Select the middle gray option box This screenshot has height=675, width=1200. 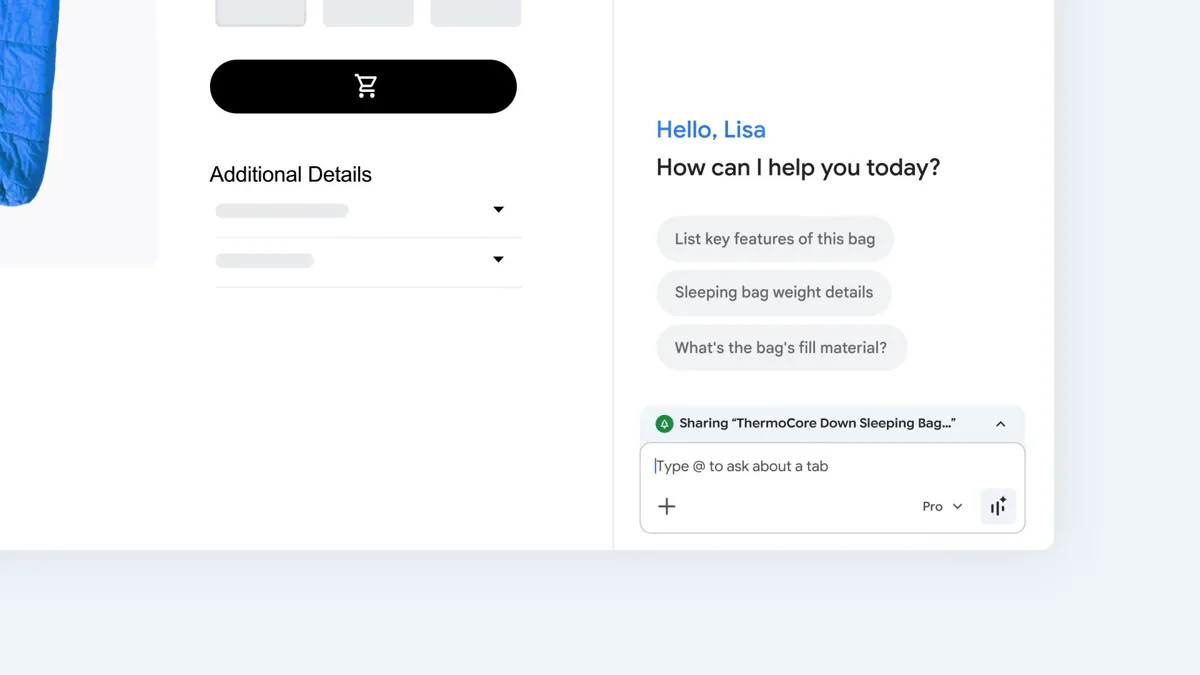(368, 12)
